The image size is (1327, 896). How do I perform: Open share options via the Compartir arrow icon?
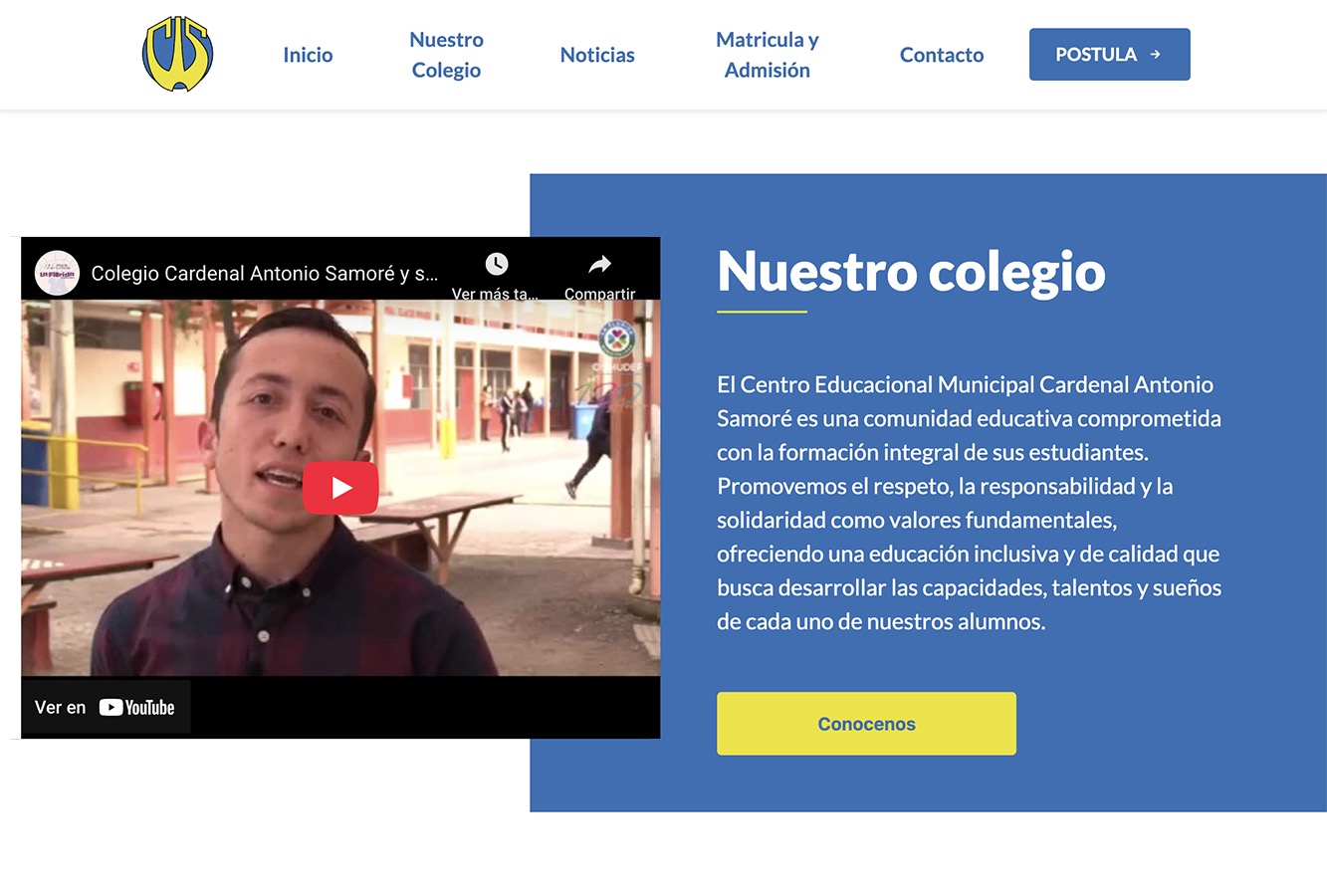[598, 264]
